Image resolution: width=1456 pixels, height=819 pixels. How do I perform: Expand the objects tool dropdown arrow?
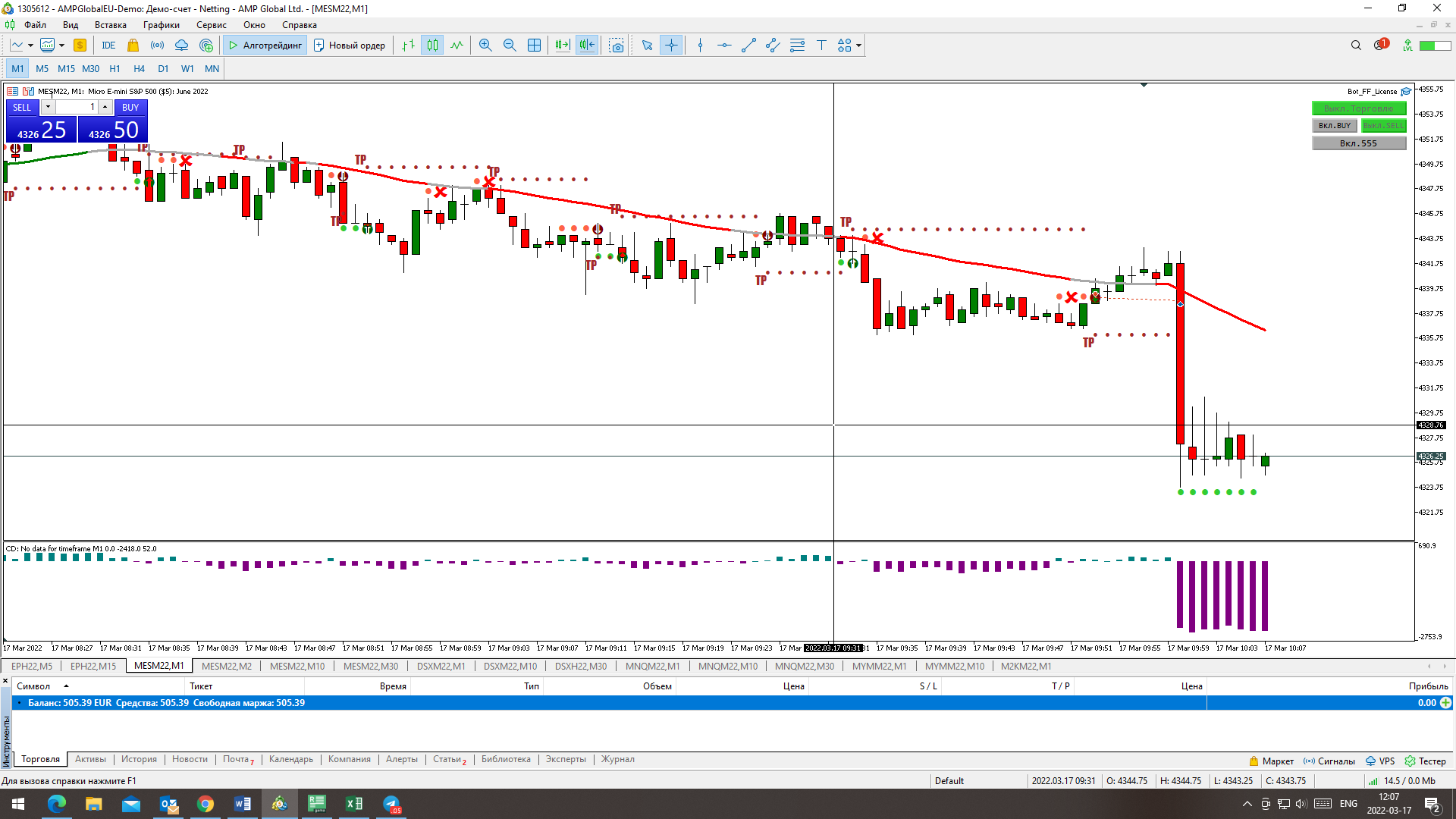[x=858, y=45]
